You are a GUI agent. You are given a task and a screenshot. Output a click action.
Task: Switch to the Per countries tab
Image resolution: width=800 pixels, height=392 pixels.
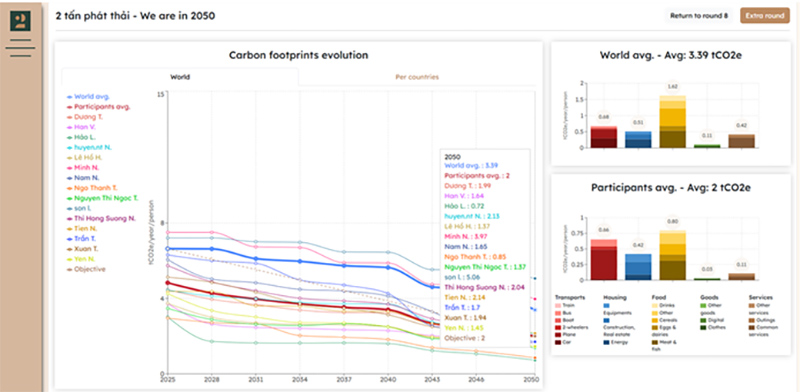click(x=417, y=77)
